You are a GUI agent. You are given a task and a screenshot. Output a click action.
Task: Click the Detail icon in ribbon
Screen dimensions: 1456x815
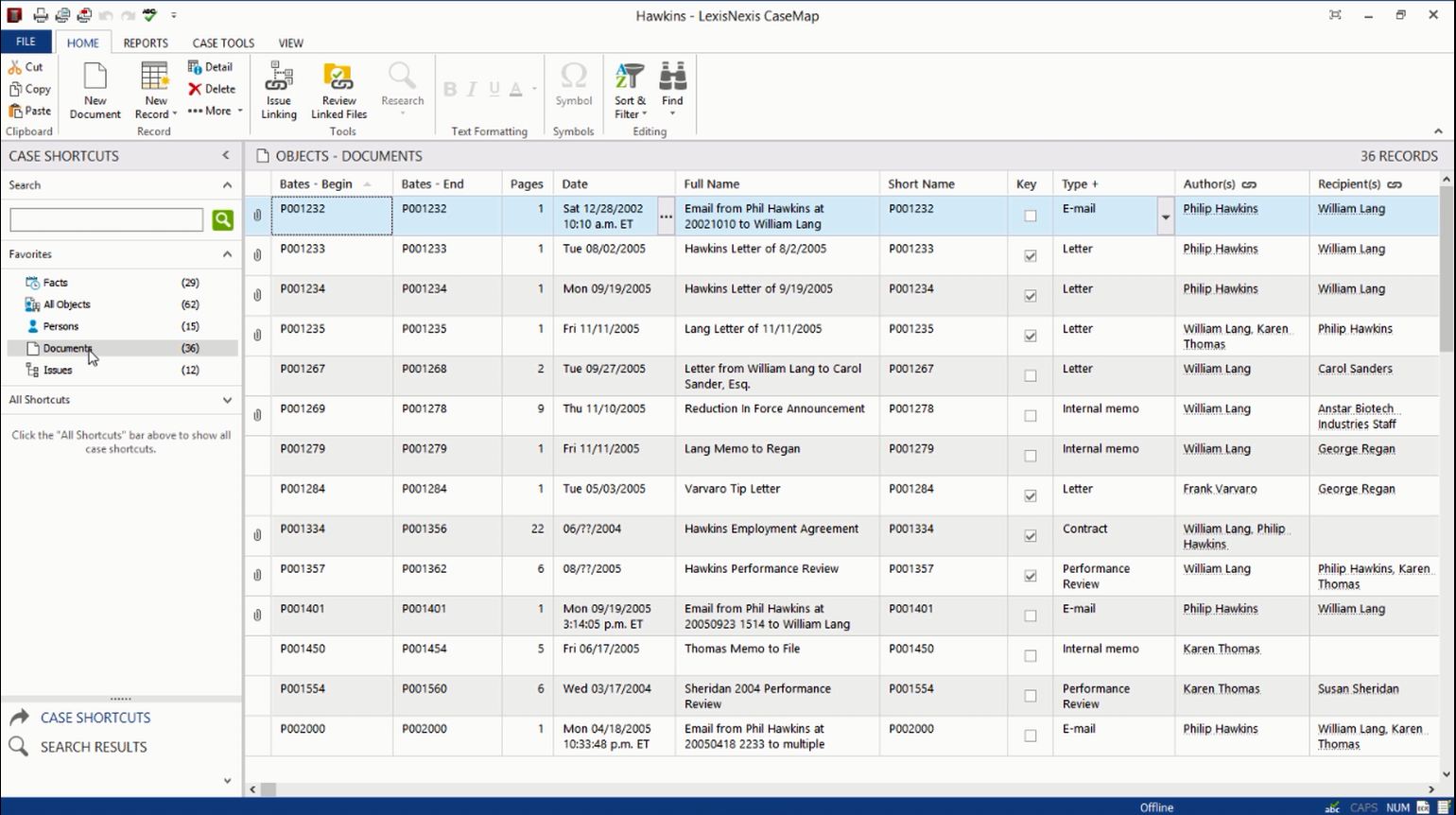[x=210, y=67]
